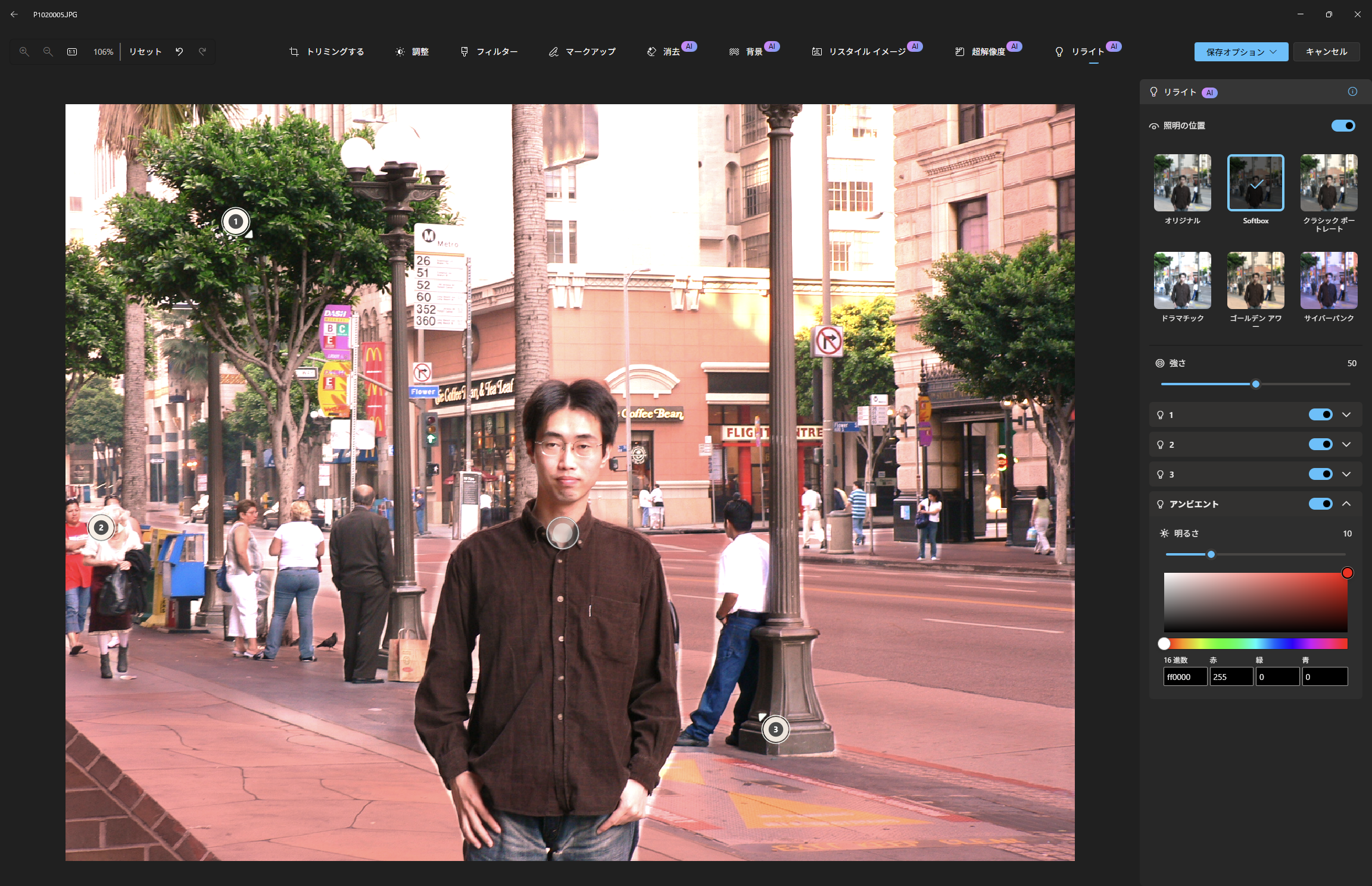
Task: Click the back arrow next to the filename
Action: pos(14,14)
